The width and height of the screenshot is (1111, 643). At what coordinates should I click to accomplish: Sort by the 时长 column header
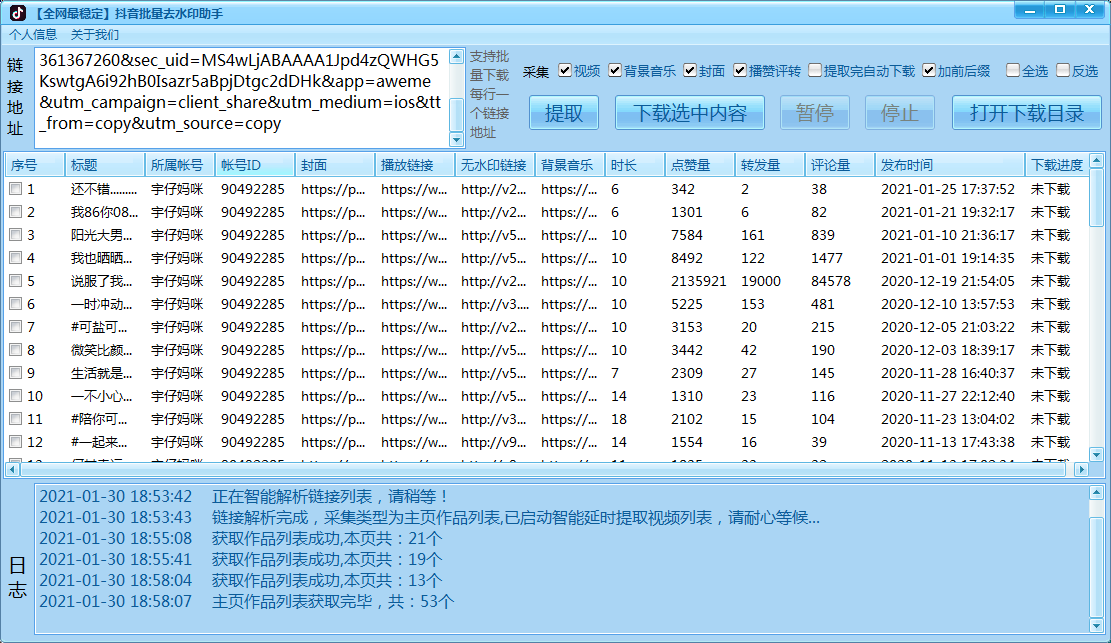(635, 165)
